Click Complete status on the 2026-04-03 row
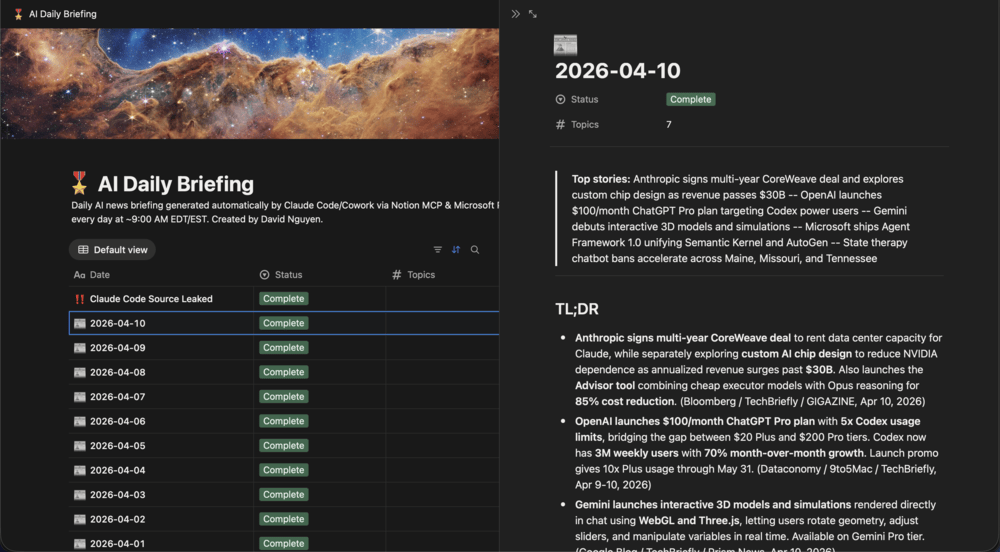This screenshot has width=1000, height=552. pyautogui.click(x=284, y=495)
